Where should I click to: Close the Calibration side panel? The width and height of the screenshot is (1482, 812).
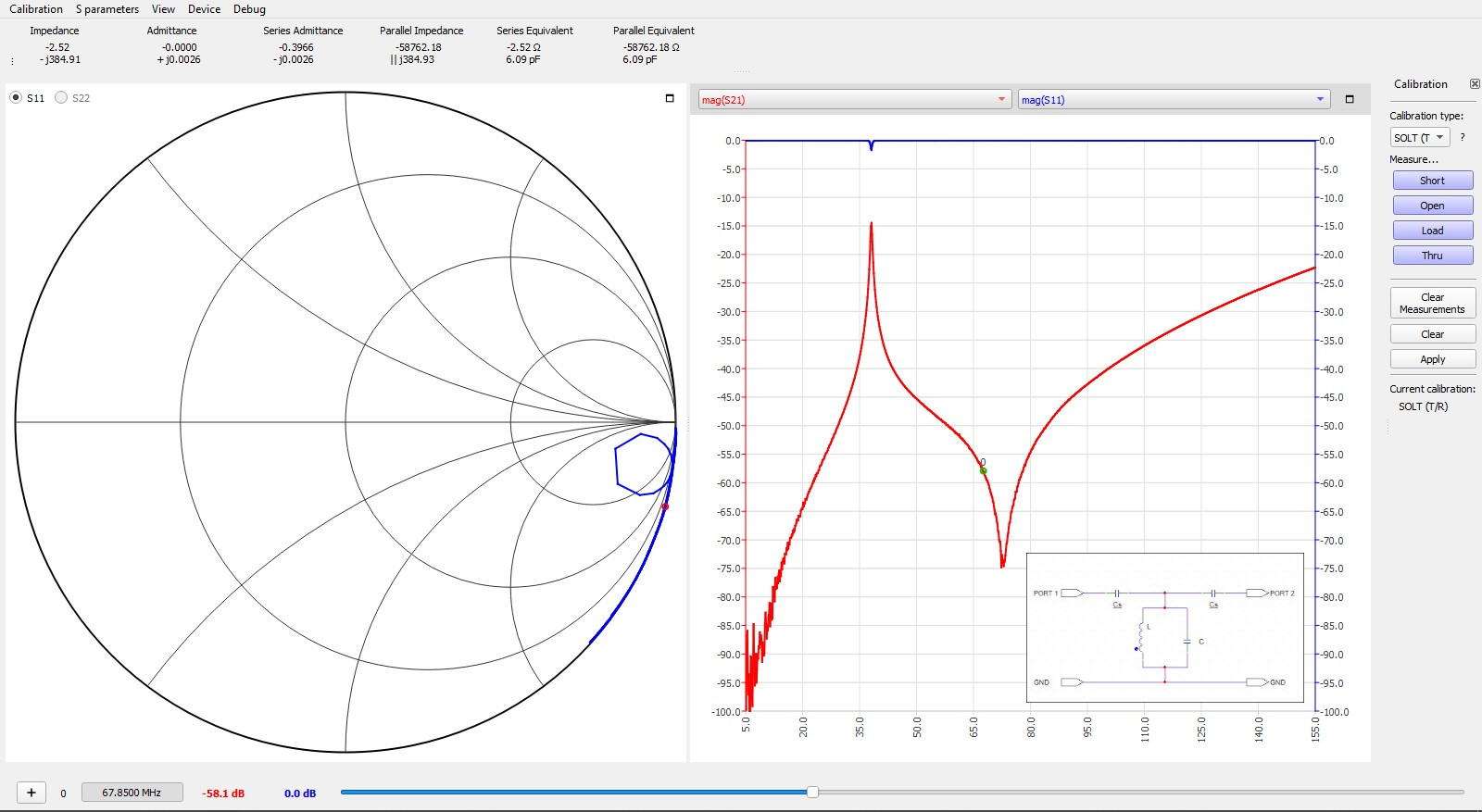pyautogui.click(x=1475, y=84)
